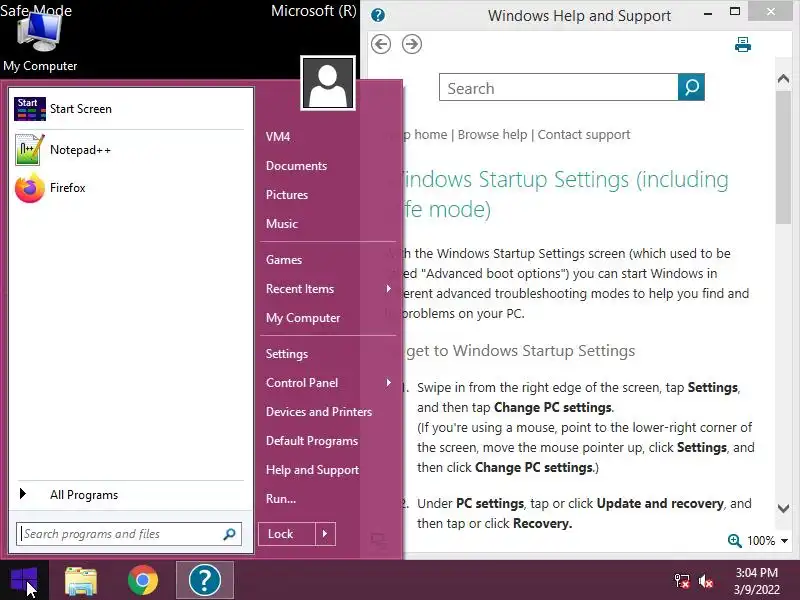Print the help topic
This screenshot has width=800, height=600.
pyautogui.click(x=743, y=45)
